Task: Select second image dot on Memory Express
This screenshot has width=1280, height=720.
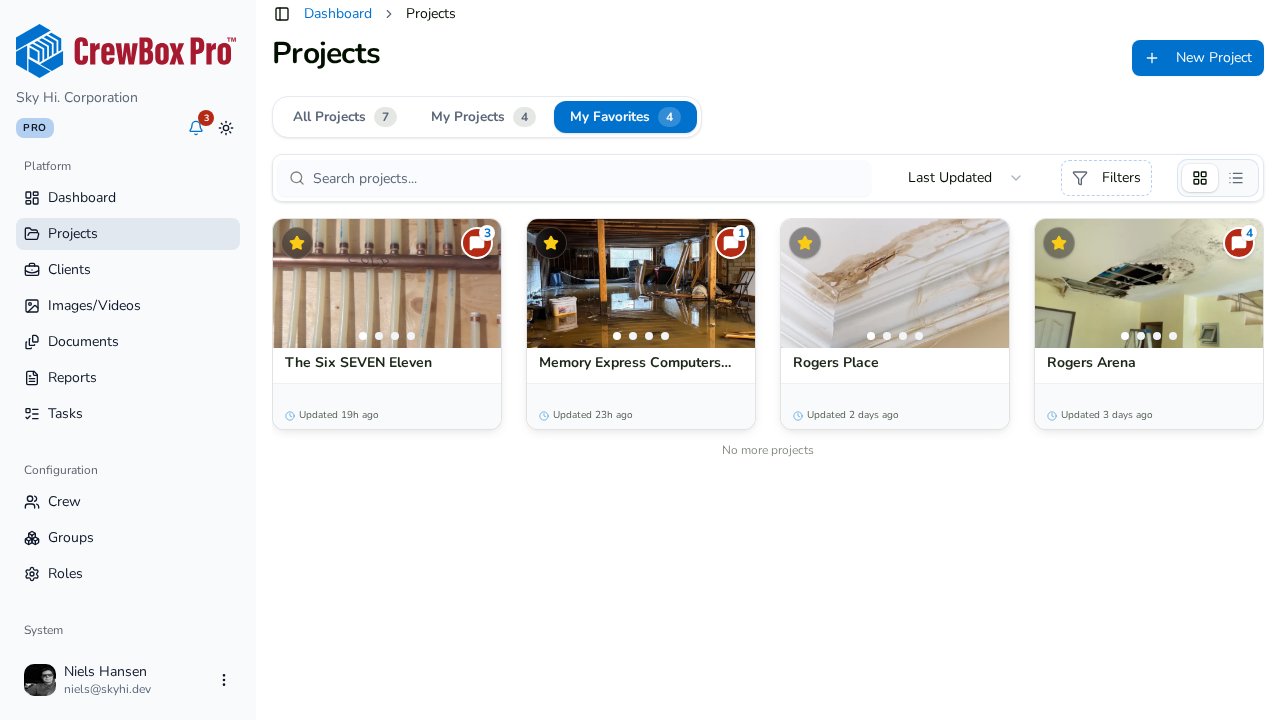Action: (633, 336)
